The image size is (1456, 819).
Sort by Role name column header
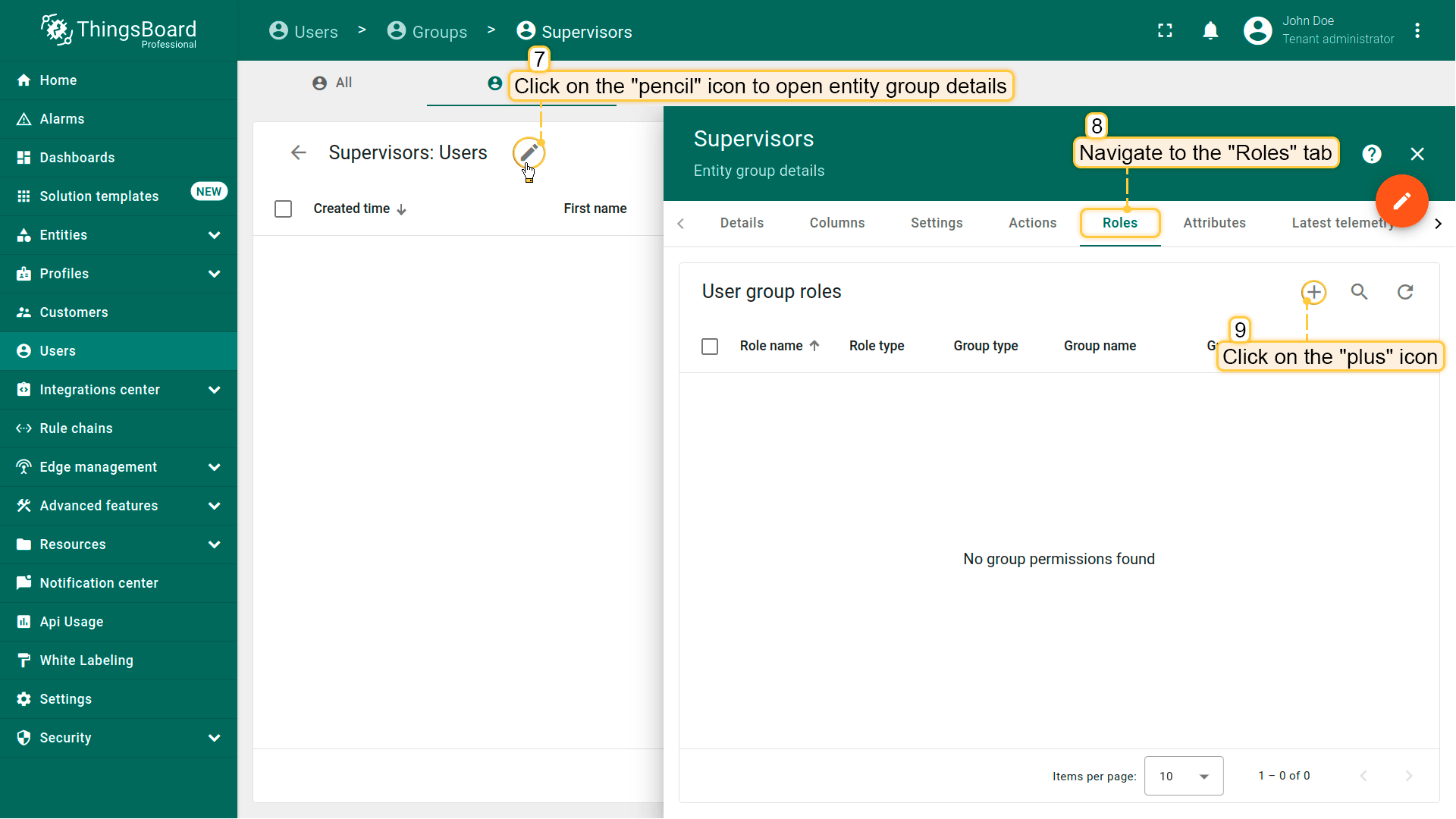click(x=771, y=346)
